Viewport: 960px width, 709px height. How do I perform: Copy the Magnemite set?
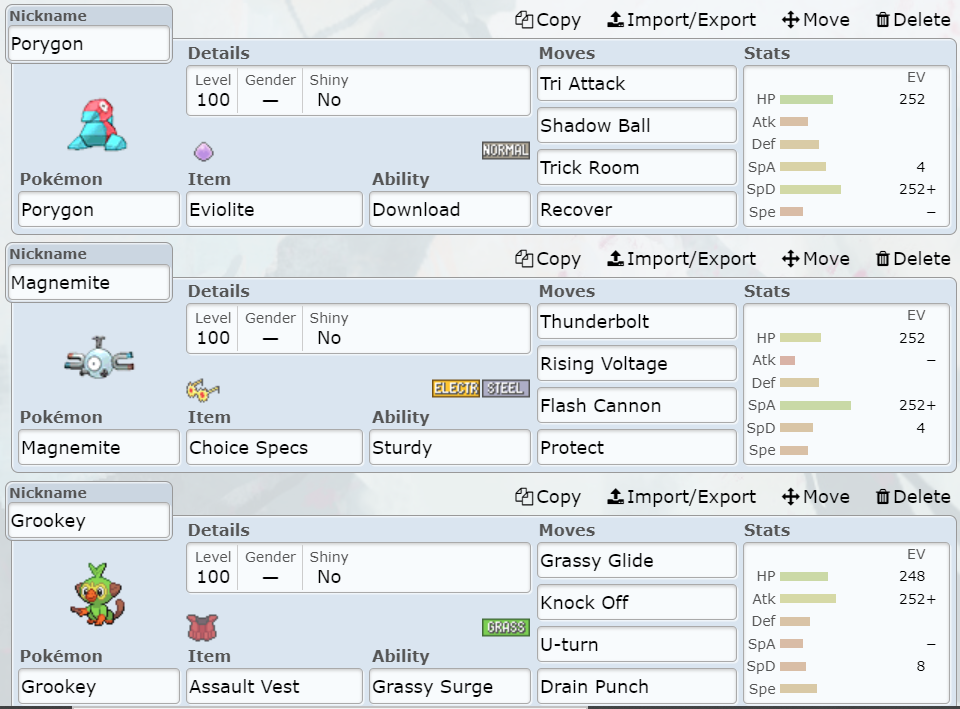548,259
